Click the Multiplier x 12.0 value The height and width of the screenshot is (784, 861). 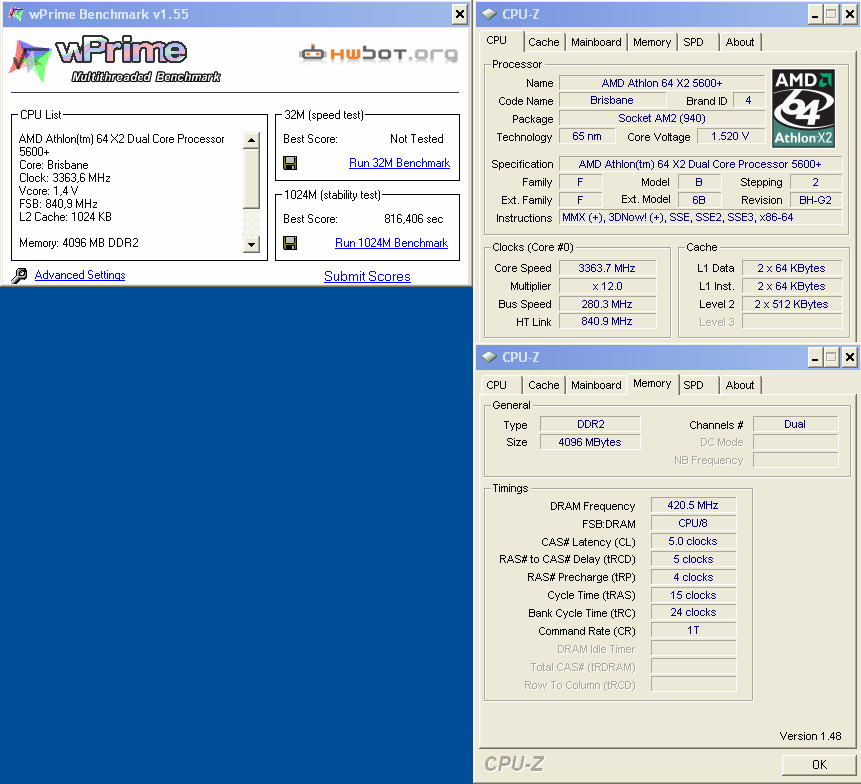tap(607, 287)
